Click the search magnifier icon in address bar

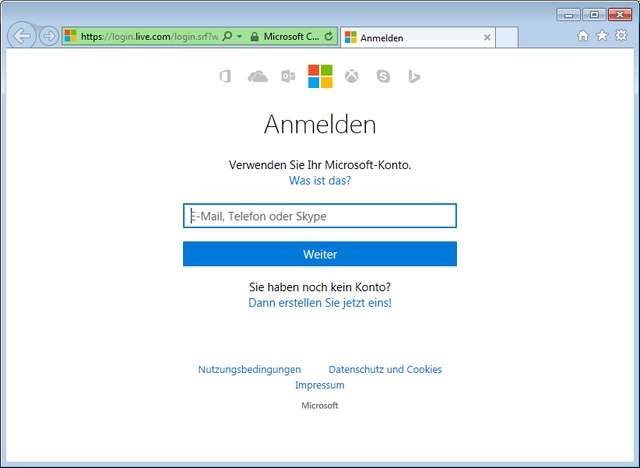(x=228, y=36)
